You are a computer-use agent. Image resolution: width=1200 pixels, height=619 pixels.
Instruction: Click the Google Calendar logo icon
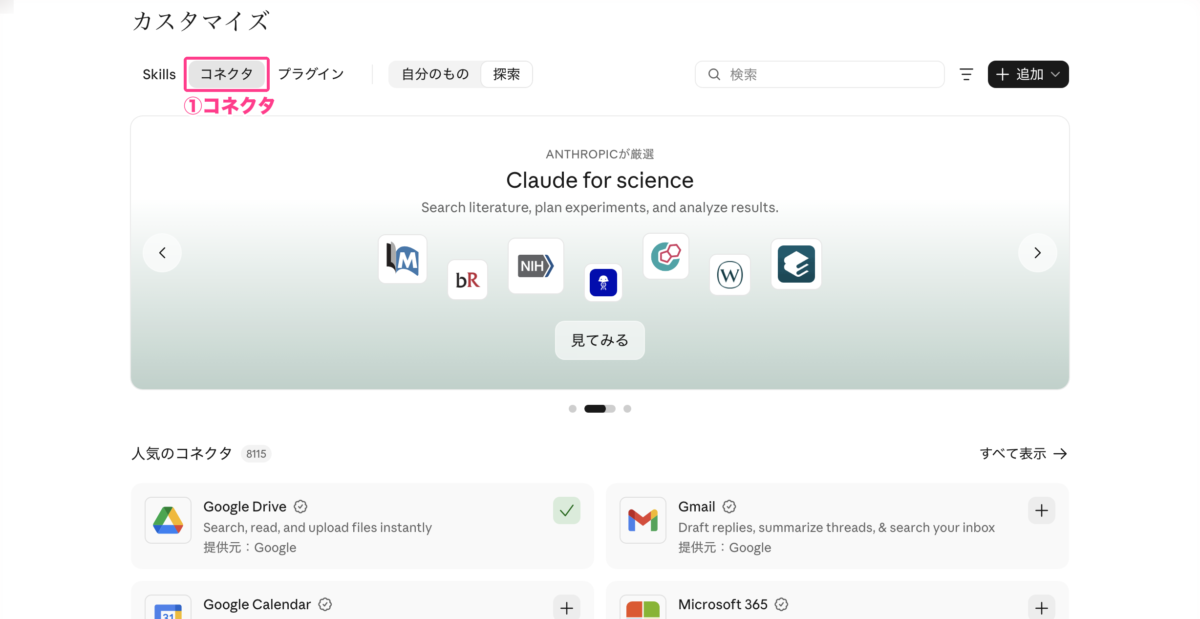point(168,608)
